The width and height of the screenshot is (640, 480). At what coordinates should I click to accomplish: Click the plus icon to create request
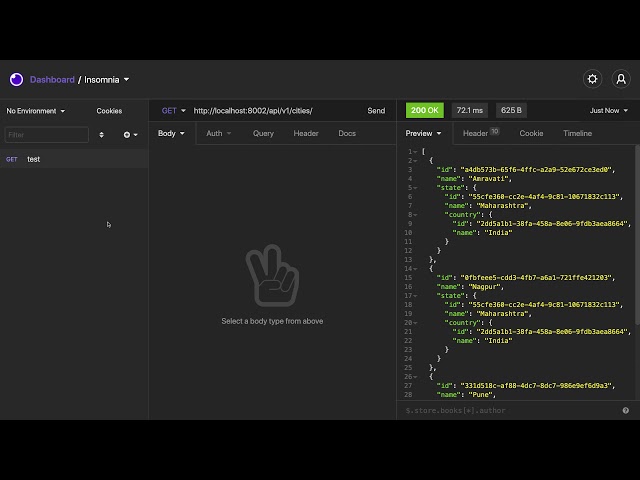pos(127,135)
